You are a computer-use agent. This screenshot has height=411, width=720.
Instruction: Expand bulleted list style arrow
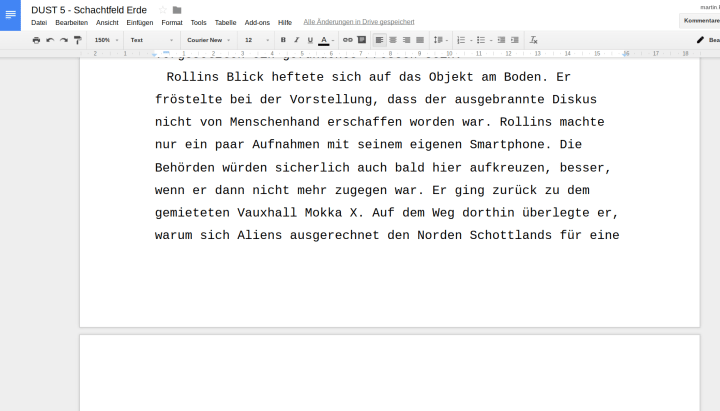coord(491,40)
